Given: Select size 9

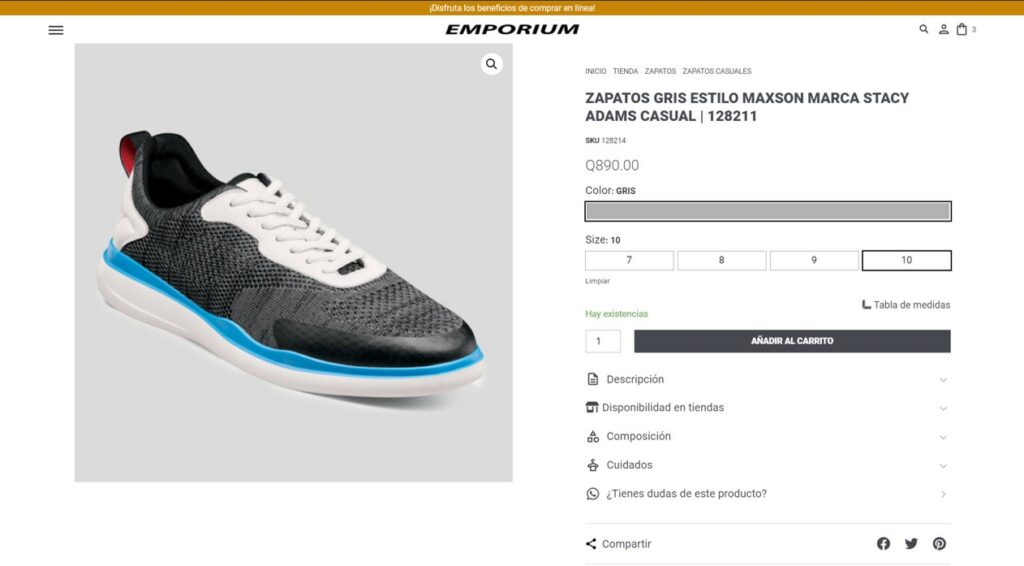Looking at the screenshot, I should coord(814,260).
